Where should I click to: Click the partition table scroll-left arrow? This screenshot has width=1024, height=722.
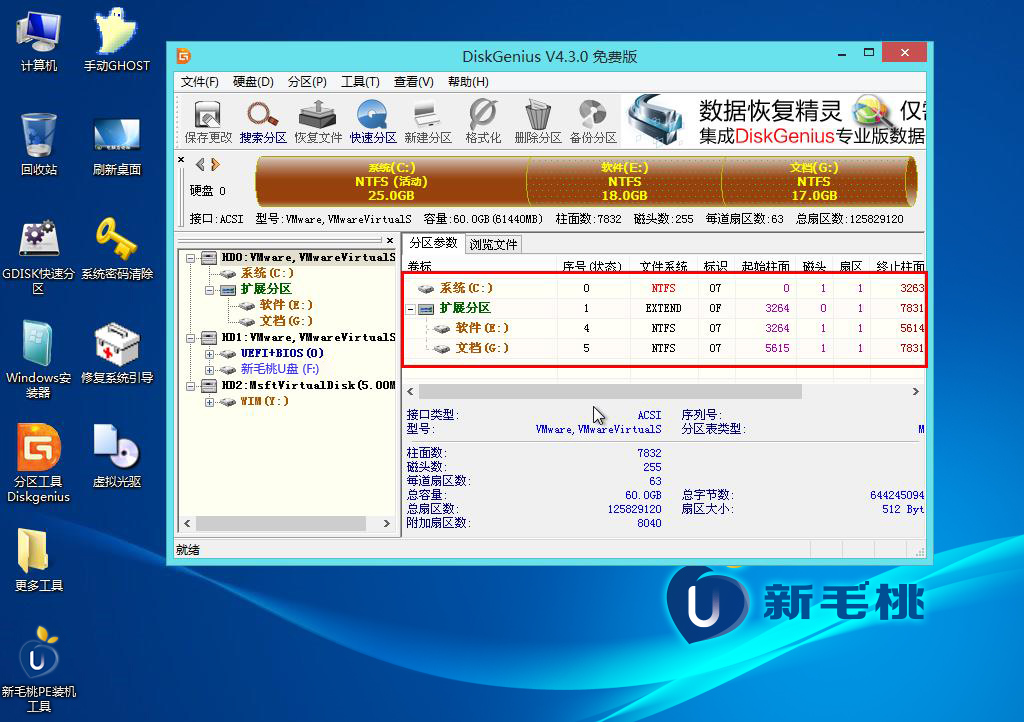(x=410, y=392)
